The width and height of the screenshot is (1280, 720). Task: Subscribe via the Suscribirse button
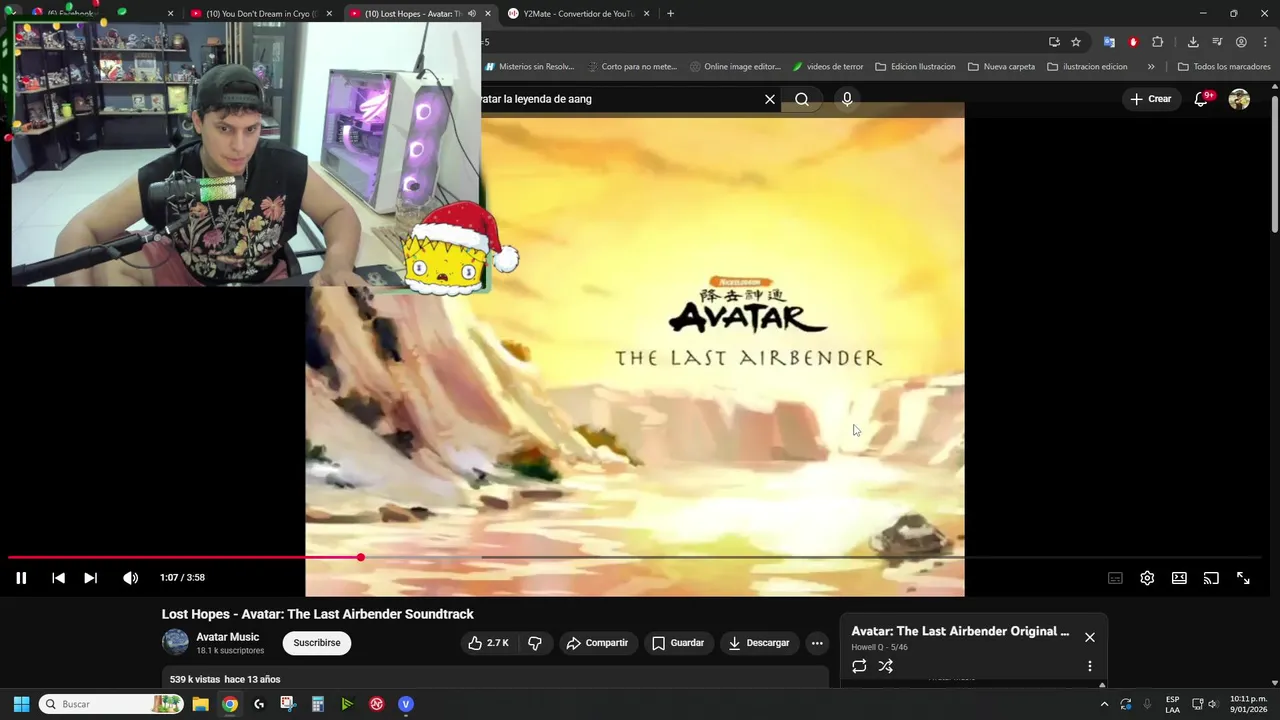tap(317, 643)
